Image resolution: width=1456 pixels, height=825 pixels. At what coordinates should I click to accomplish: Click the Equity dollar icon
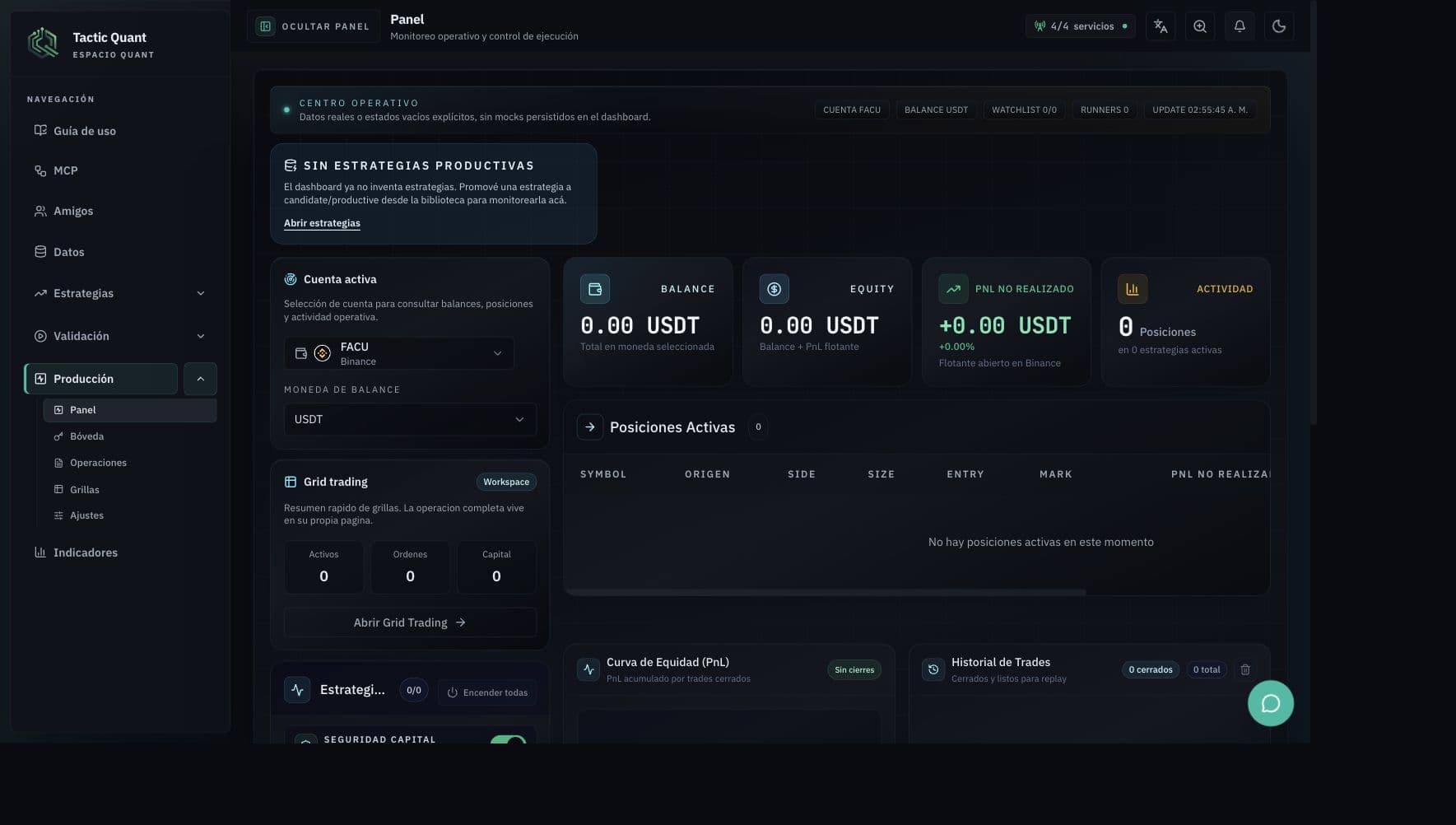point(775,289)
